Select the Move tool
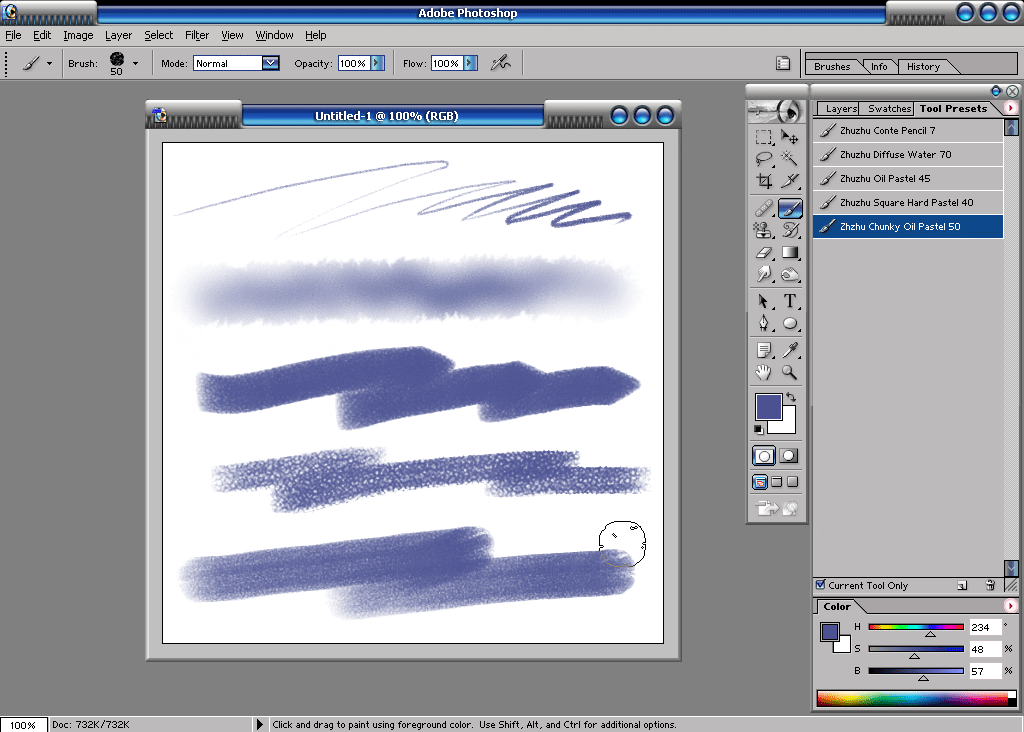 point(790,137)
